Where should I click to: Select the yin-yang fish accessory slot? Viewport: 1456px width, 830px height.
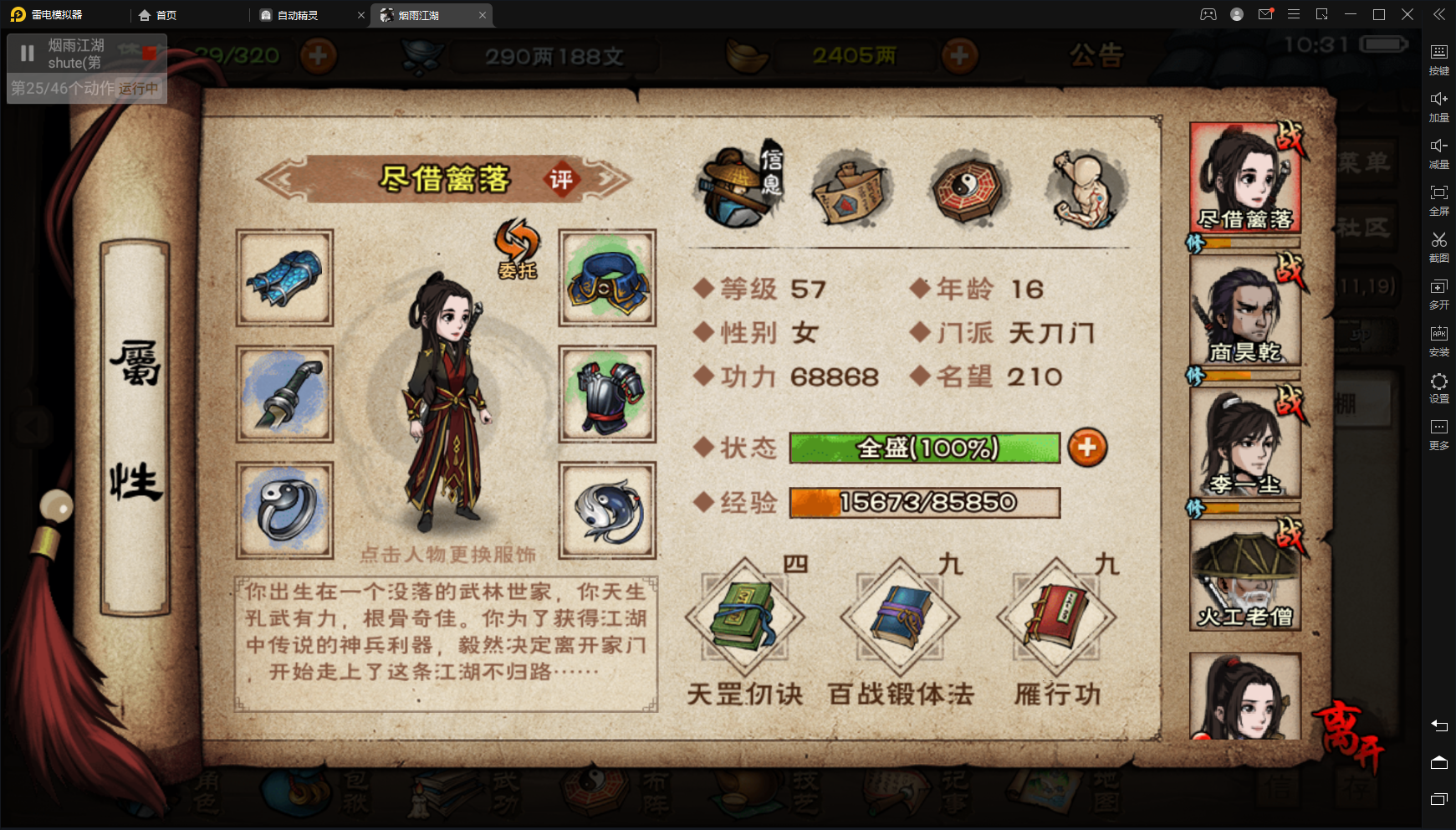click(x=607, y=510)
